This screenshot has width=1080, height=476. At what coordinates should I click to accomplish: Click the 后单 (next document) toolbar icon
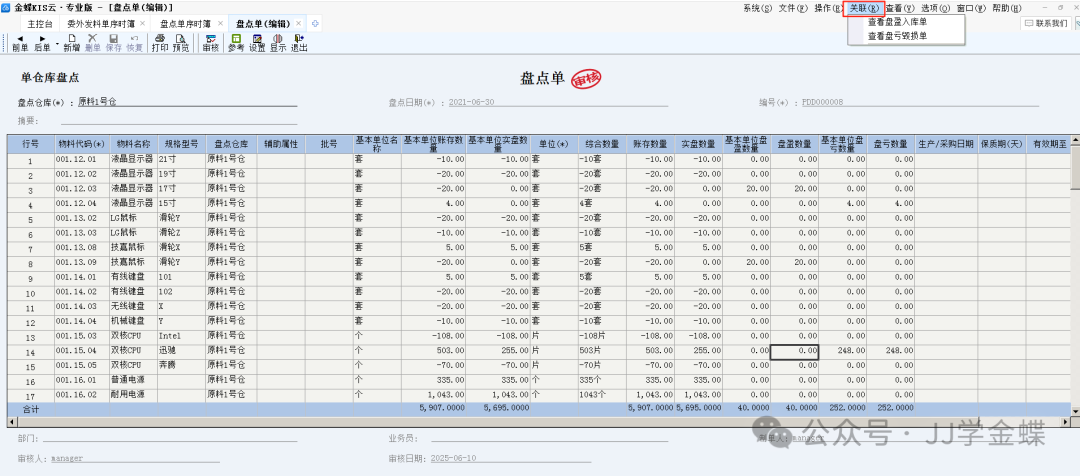pyautogui.click(x=42, y=42)
